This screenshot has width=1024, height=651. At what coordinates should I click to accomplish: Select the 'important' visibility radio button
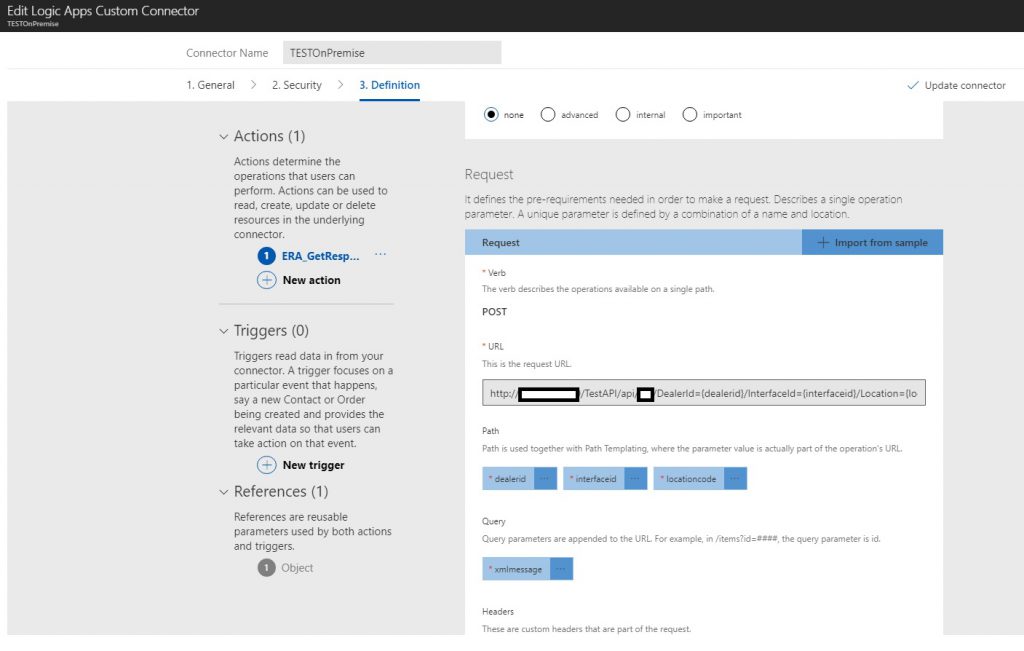click(690, 114)
